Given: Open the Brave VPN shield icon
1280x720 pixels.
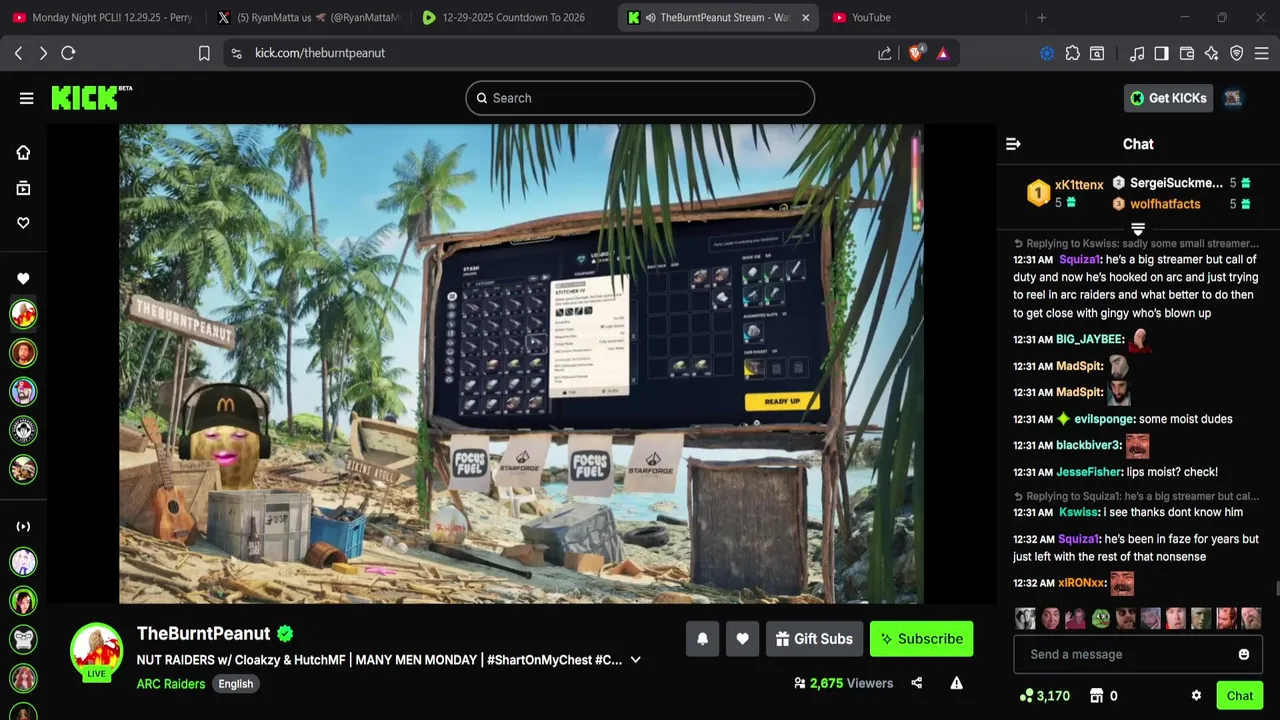Looking at the screenshot, I should pos(1236,53).
